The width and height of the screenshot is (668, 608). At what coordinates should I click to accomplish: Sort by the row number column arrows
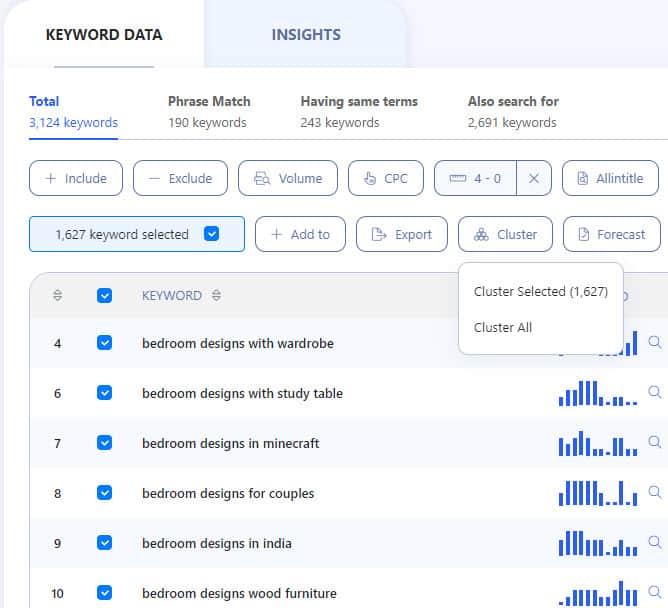58,295
